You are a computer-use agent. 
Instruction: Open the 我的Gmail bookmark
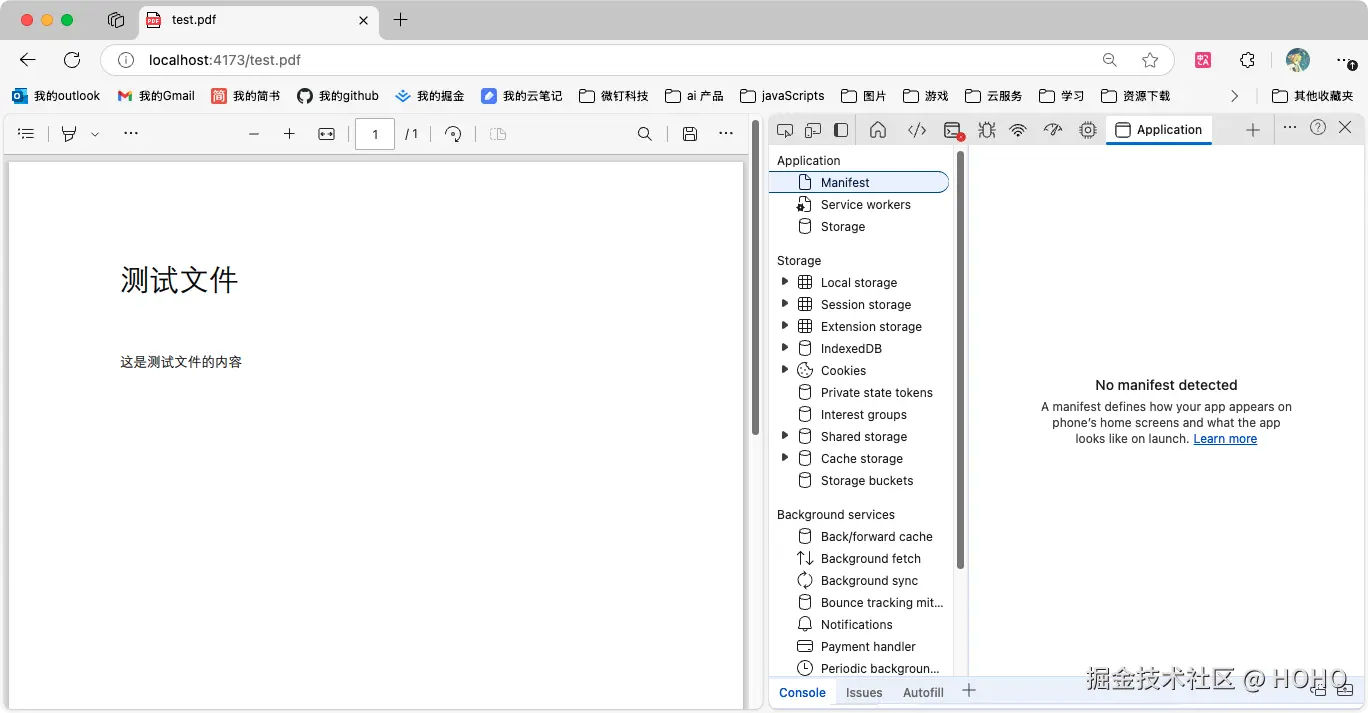[155, 96]
